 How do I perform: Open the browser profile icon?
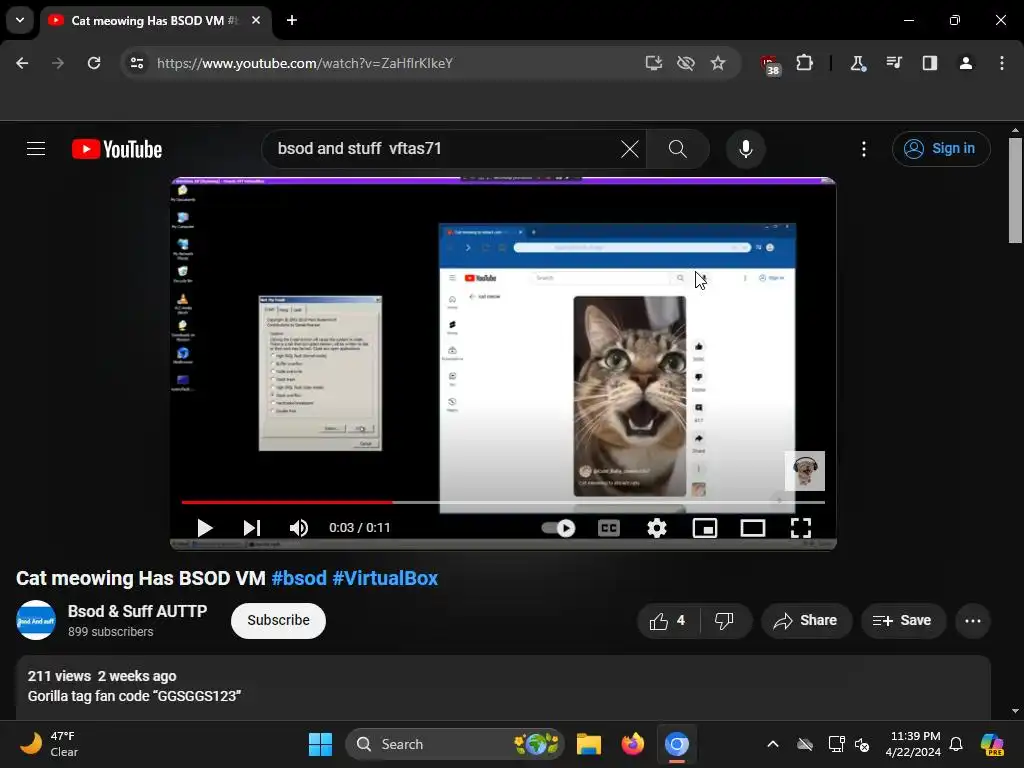pyautogui.click(x=966, y=63)
